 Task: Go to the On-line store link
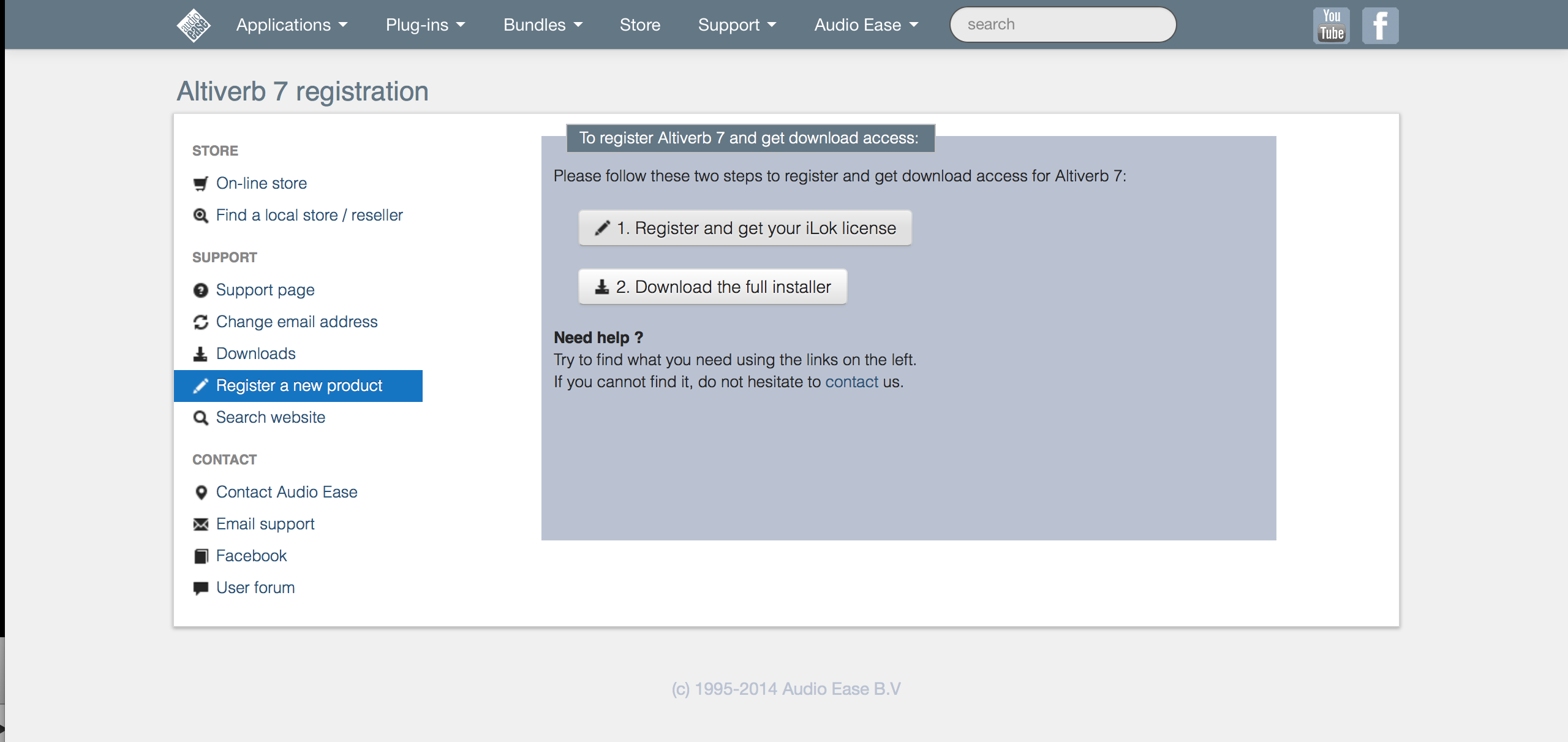[x=262, y=183]
